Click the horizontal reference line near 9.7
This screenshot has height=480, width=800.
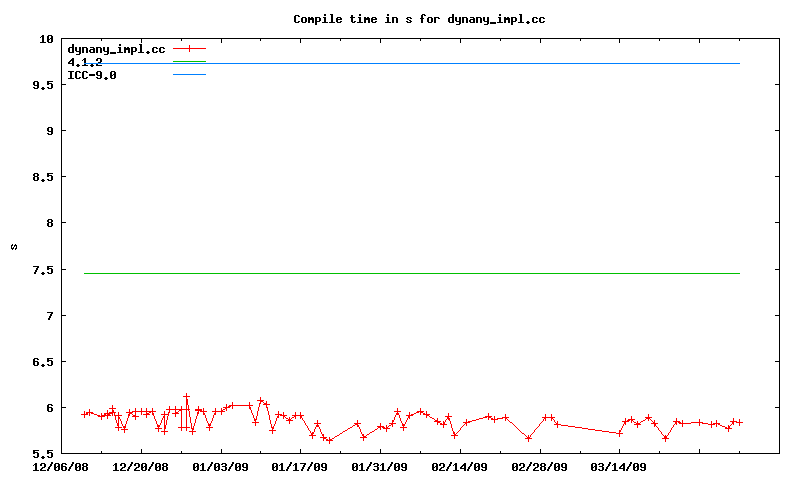pos(450,64)
